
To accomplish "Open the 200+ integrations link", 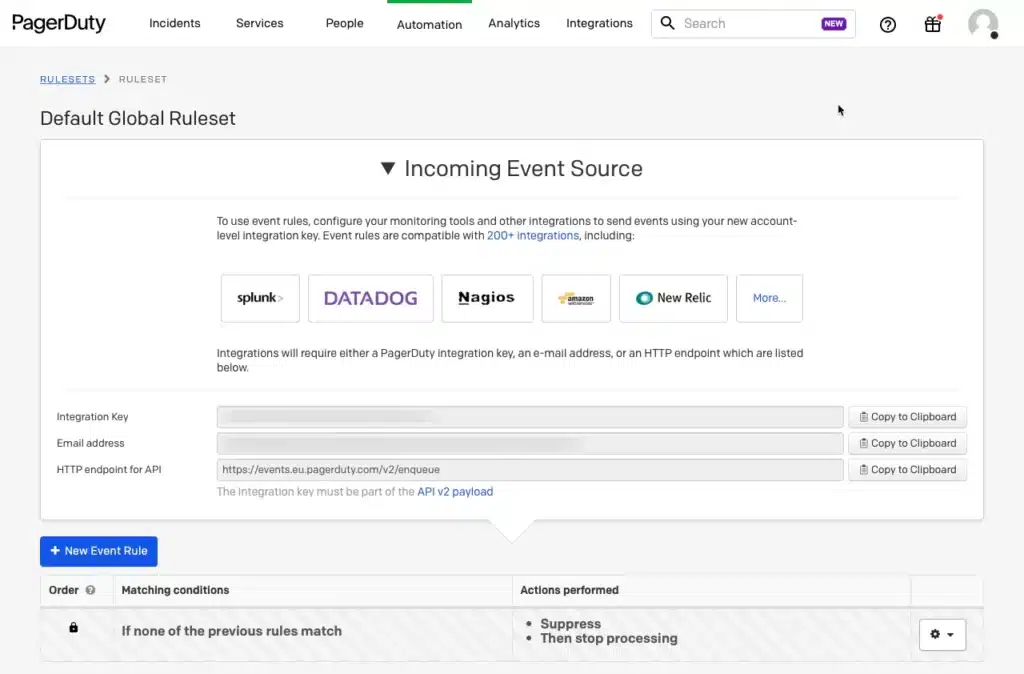I will 533,235.
